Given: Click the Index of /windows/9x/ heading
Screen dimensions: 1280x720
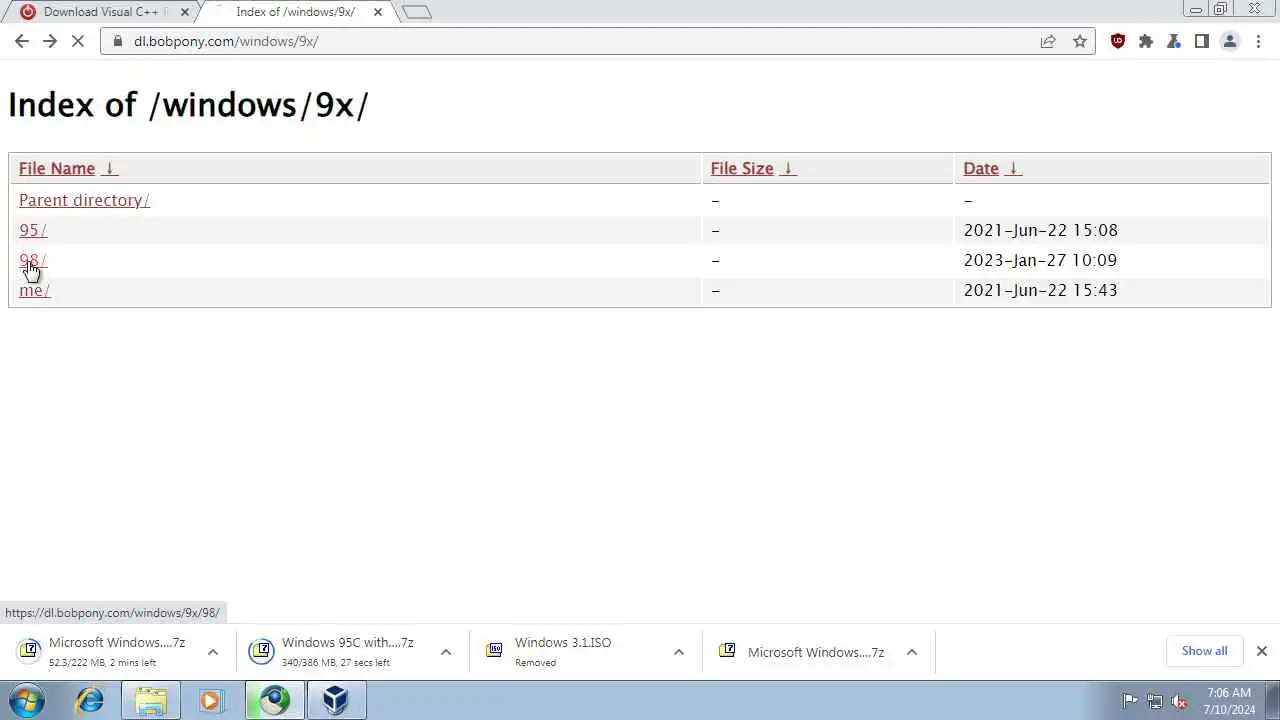Looking at the screenshot, I should click(x=188, y=104).
